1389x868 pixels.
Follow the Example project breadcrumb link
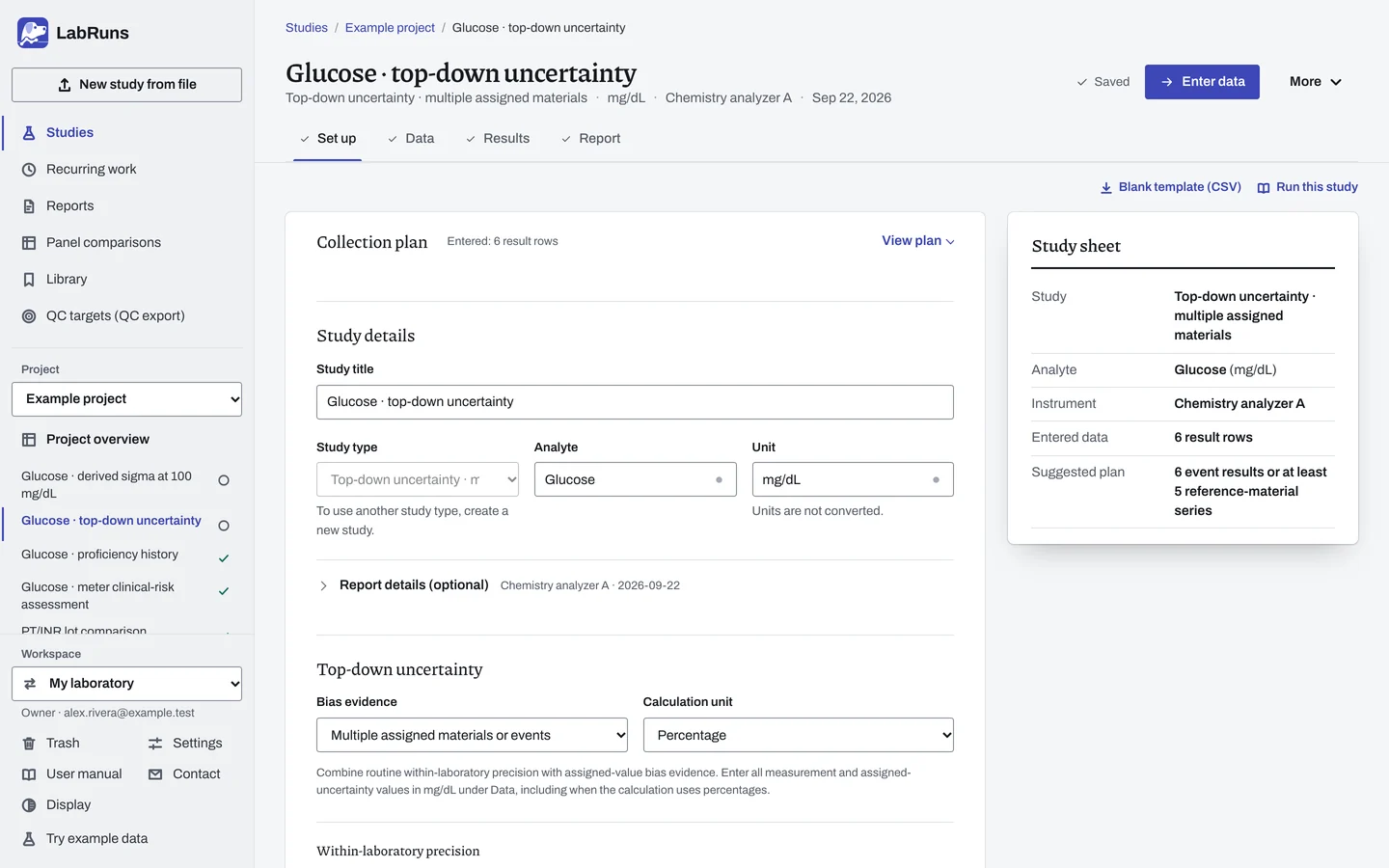click(x=390, y=28)
